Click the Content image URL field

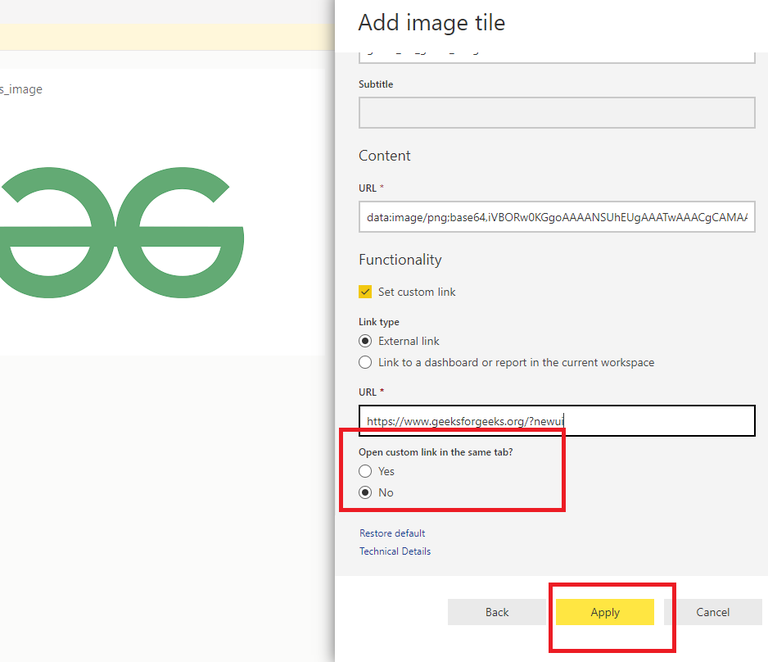point(557,217)
